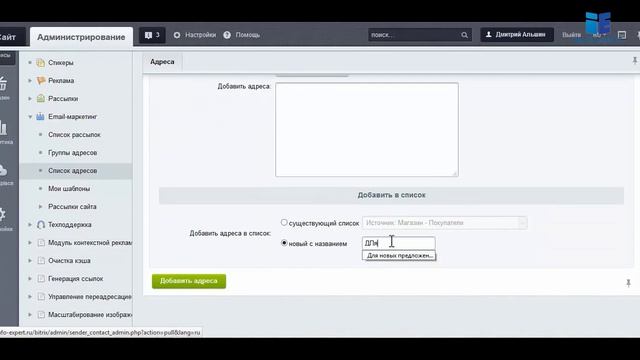The height and width of the screenshot is (360, 640).
Task: Open the Рассылки сайта tree item
Action: coord(72,207)
